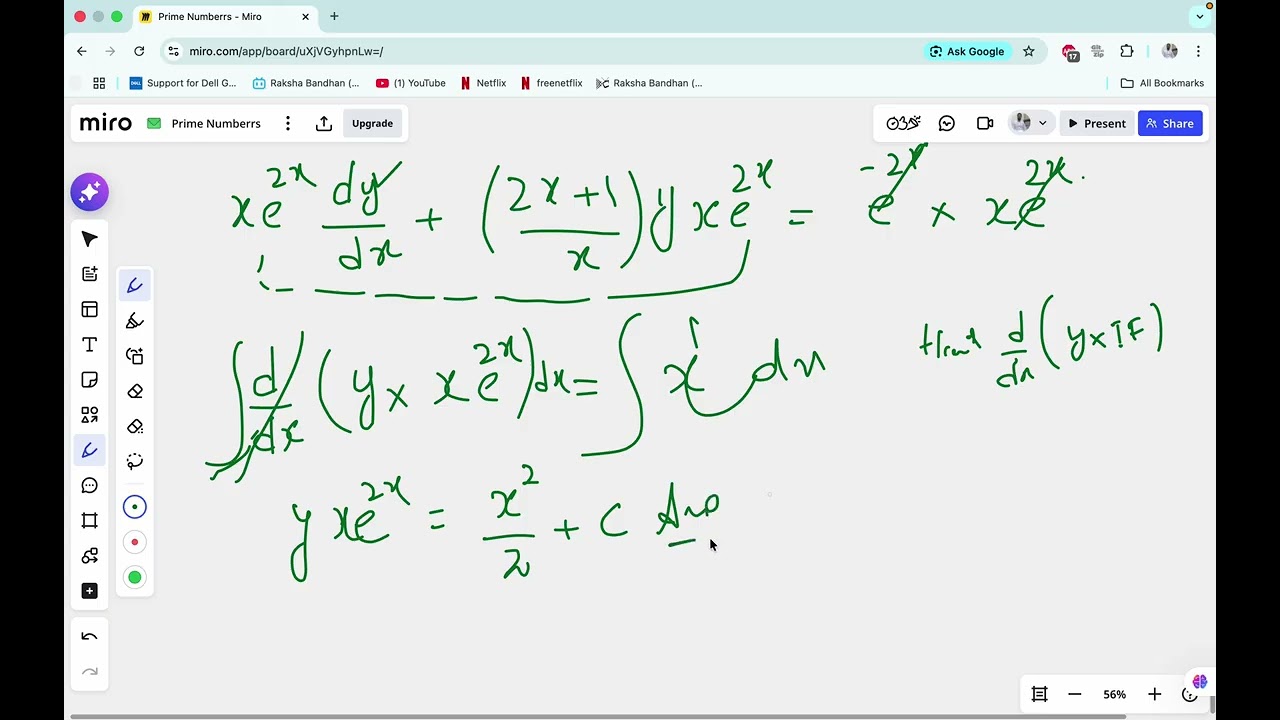1280x720 pixels.
Task: Zoom in with the plus button
Action: click(x=1154, y=694)
